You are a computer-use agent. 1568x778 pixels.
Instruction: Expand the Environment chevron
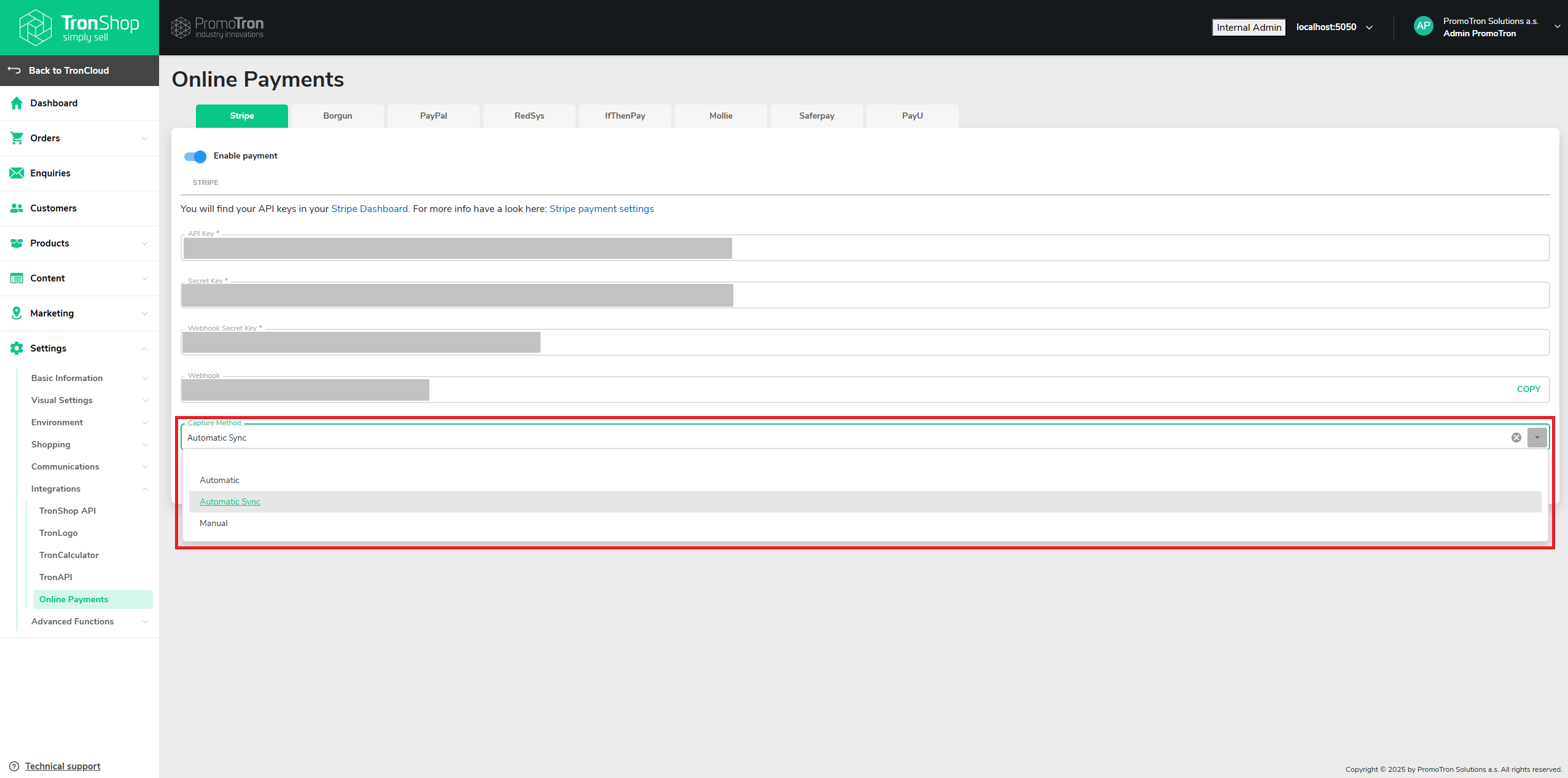tap(146, 422)
